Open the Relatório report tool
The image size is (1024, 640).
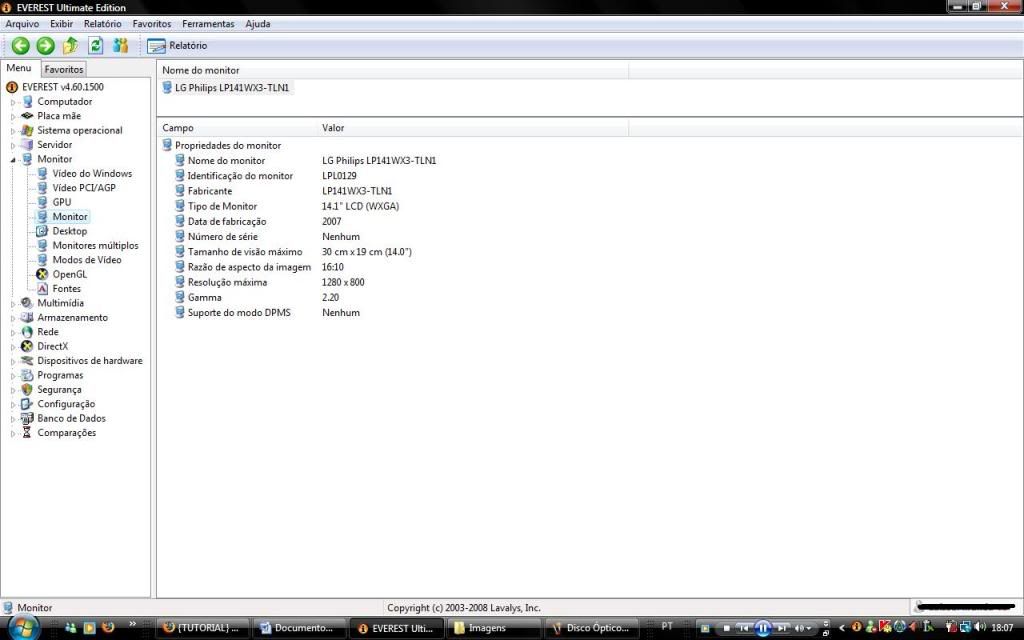pyautogui.click(x=177, y=45)
